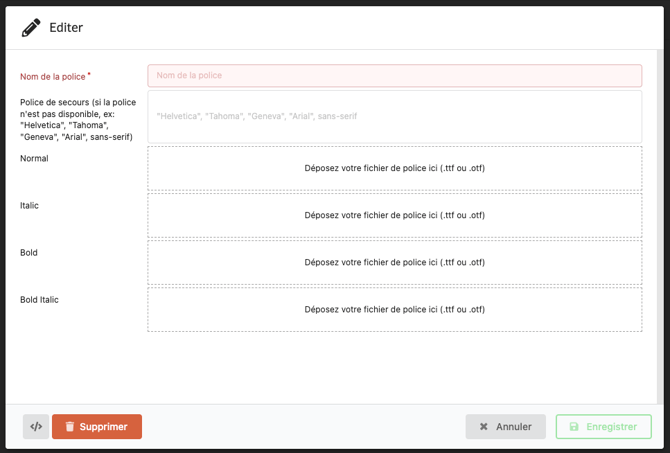Click the X icon on Annuler
The width and height of the screenshot is (670, 453).
click(x=484, y=427)
